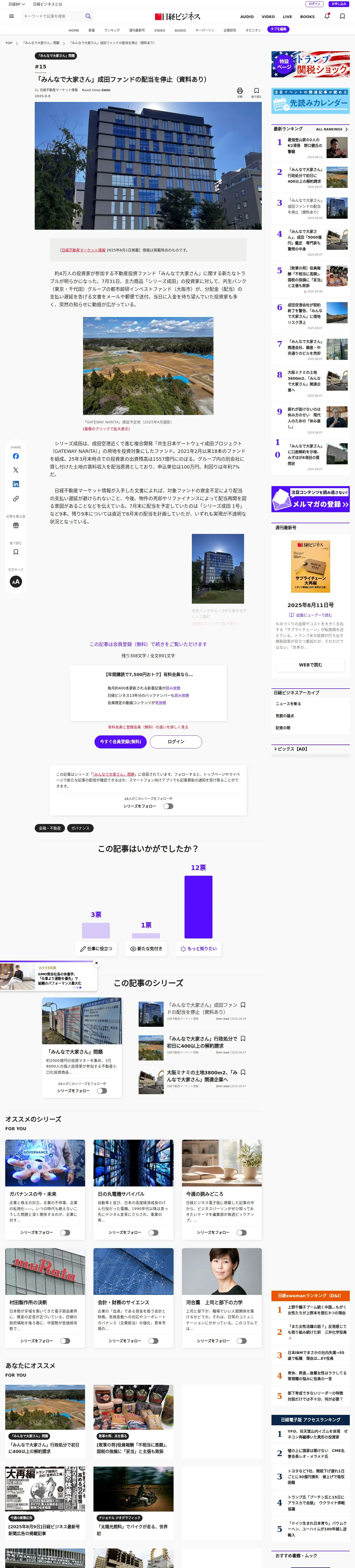
Task: Open the hamburger menu icon
Action: coord(11,16)
